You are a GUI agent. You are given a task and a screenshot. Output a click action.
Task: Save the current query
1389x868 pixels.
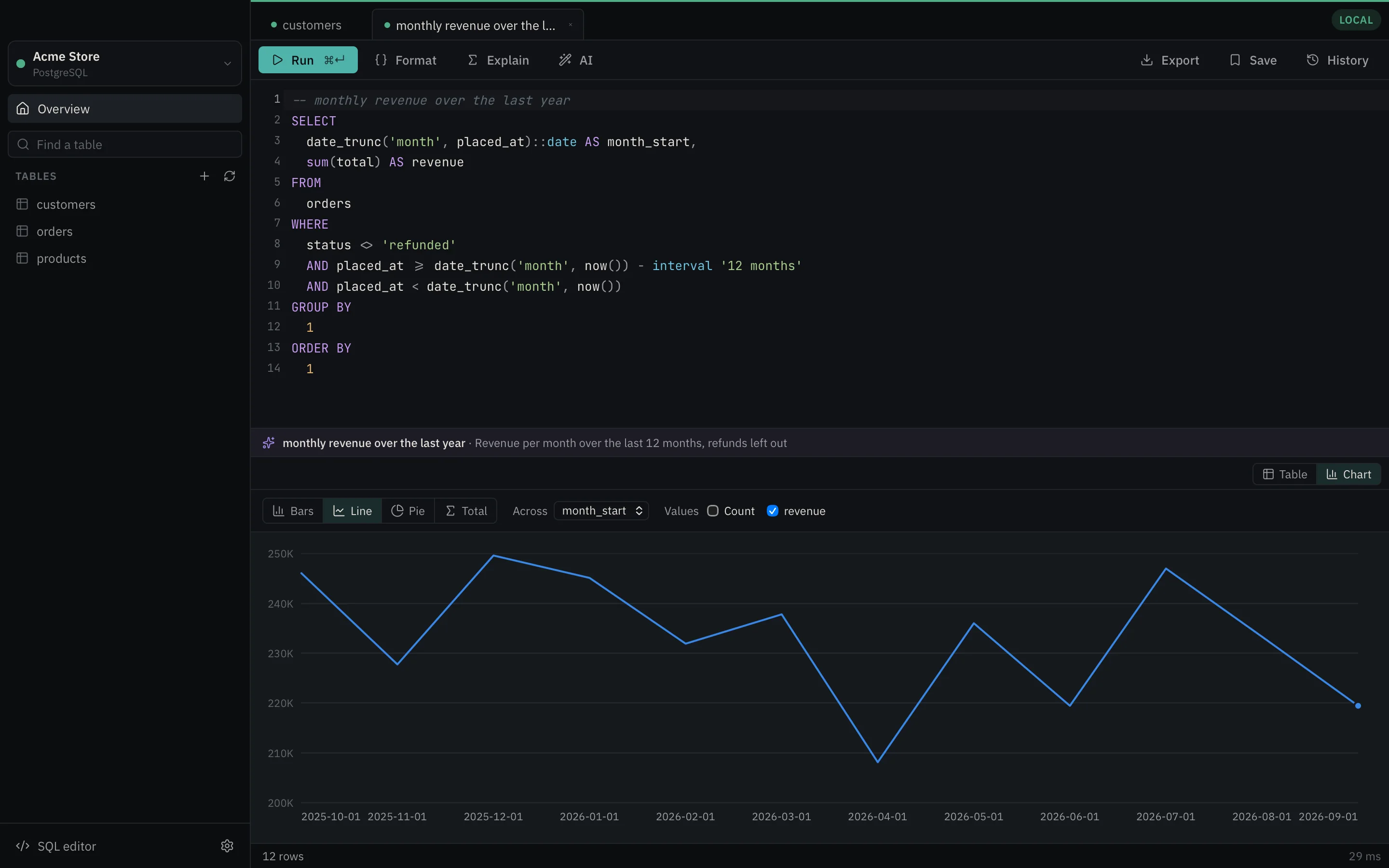[x=1253, y=60]
